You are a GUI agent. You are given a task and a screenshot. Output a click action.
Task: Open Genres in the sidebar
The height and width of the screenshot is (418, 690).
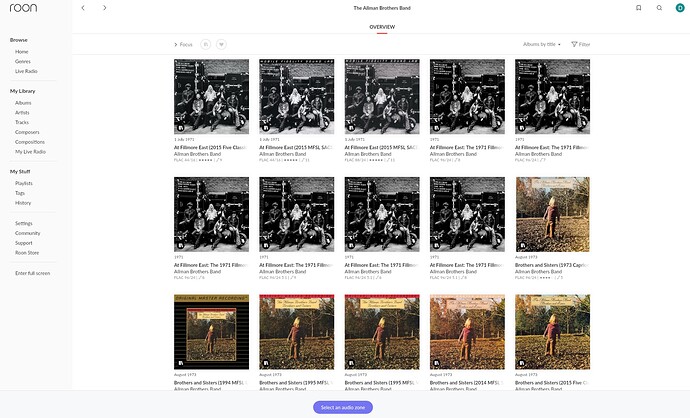click(x=23, y=61)
